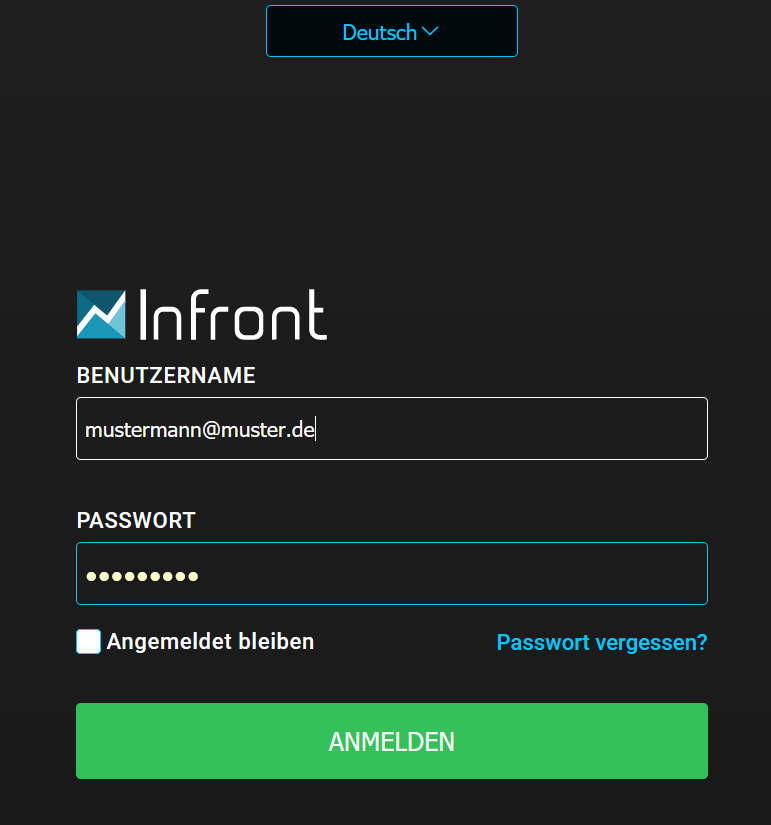Click the Infront wordmark text
Viewport: 771px width, 825px height.
[233, 315]
